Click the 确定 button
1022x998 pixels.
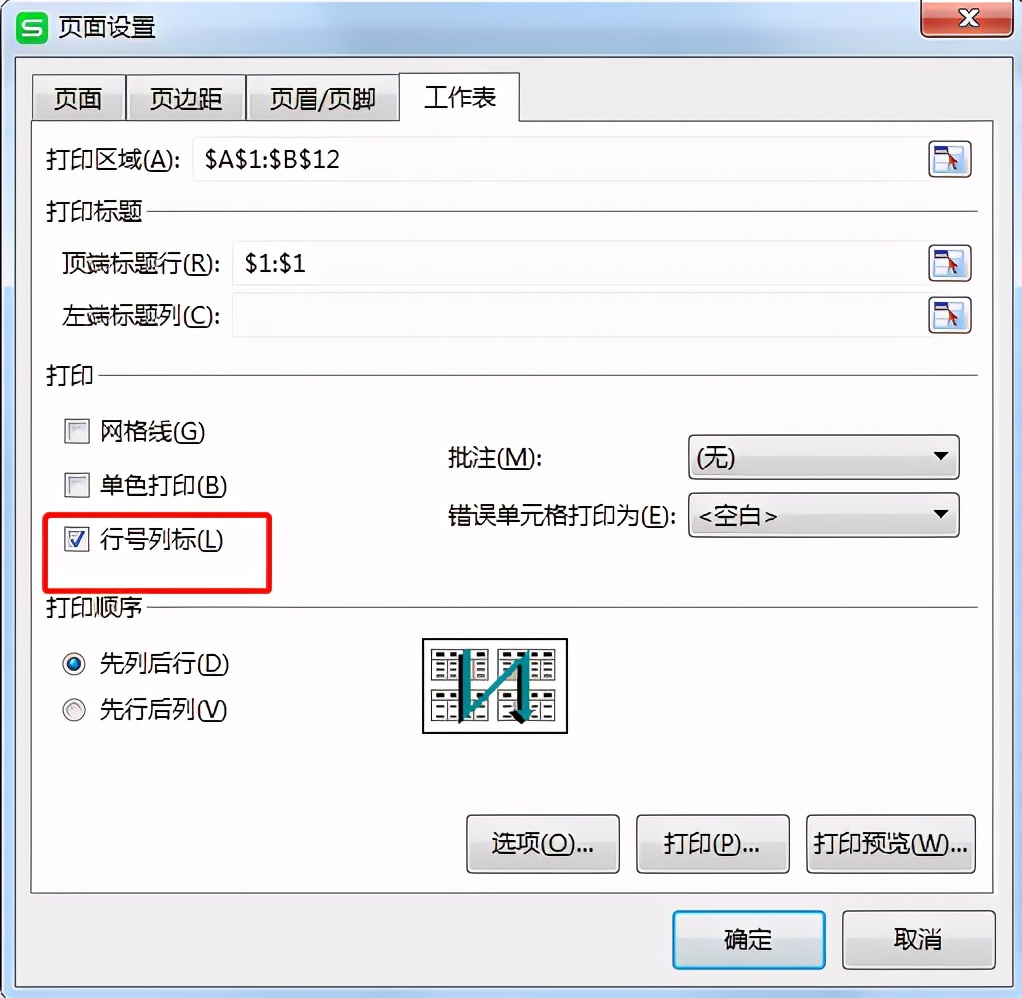point(749,939)
